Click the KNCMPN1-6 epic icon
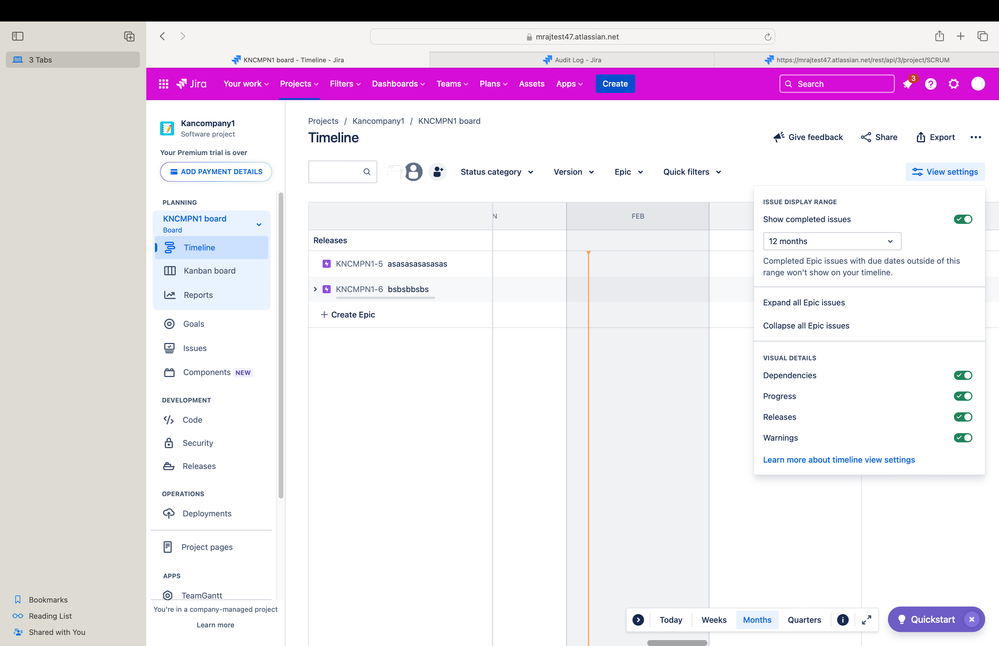The width and height of the screenshot is (999, 646). (327, 289)
